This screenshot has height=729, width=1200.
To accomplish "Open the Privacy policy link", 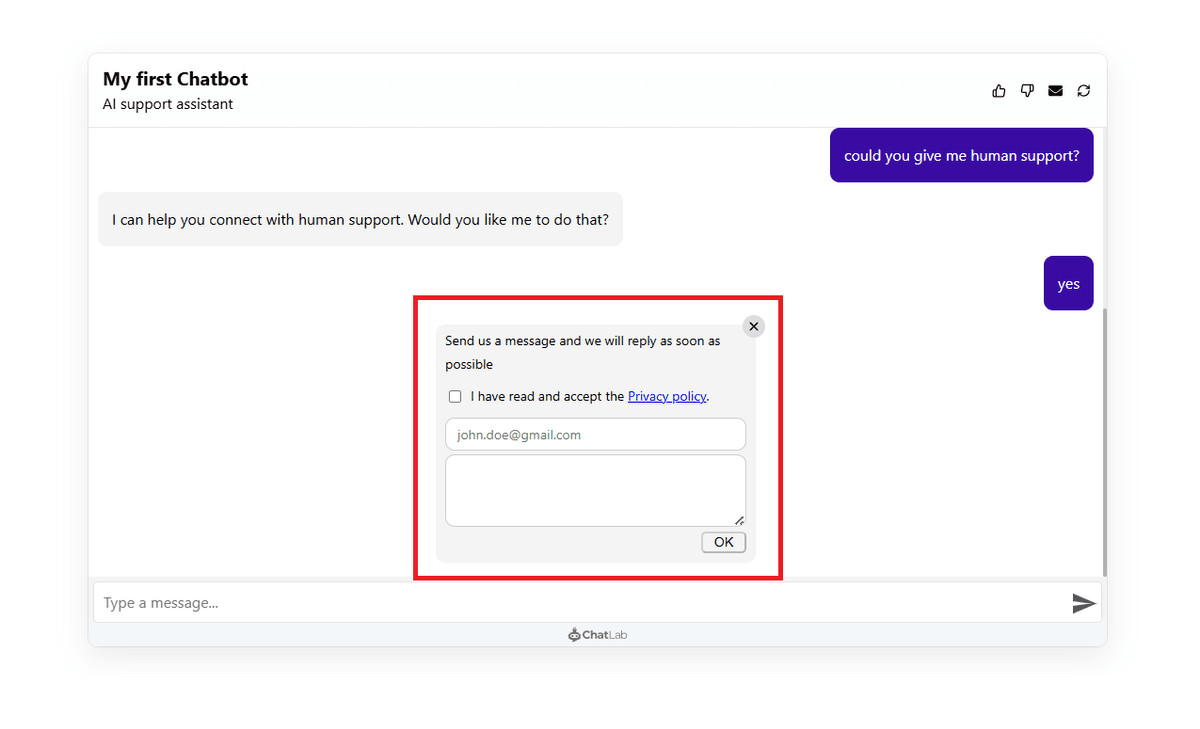I will (667, 397).
